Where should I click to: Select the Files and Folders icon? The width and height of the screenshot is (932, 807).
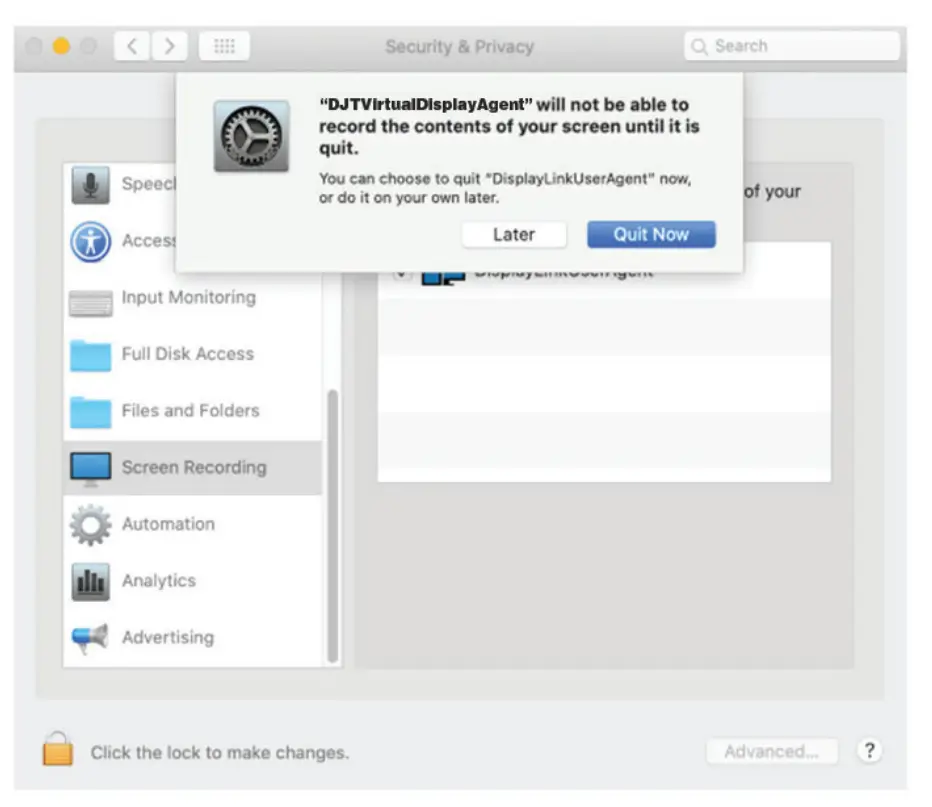[x=90, y=410]
